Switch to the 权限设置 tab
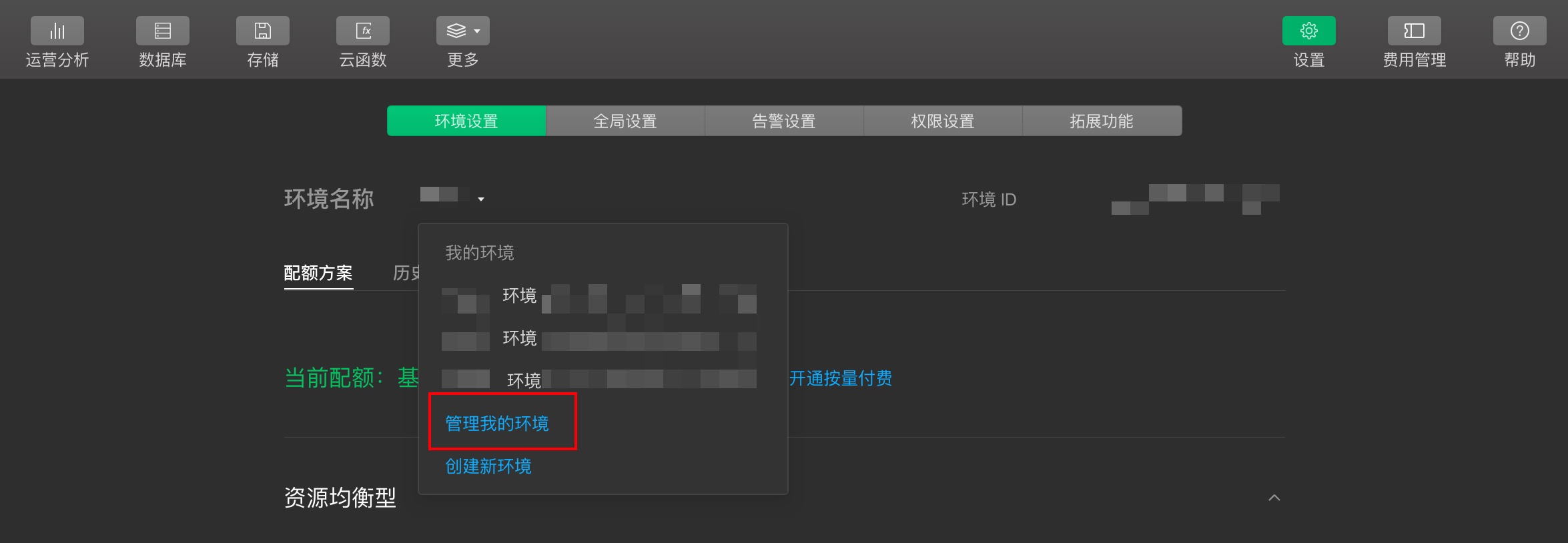 pos(943,121)
